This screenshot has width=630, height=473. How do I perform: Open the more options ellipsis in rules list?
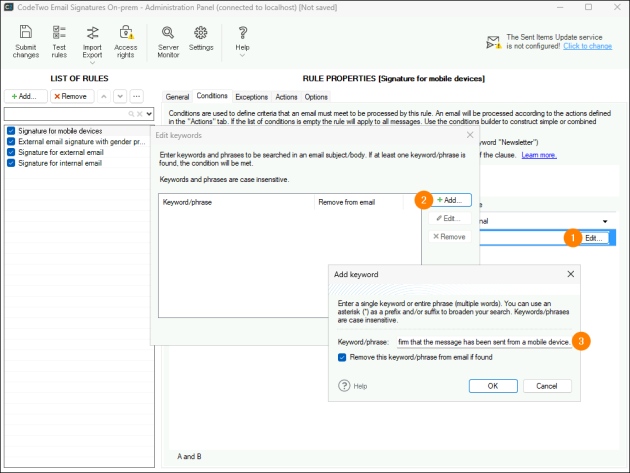tap(137, 96)
